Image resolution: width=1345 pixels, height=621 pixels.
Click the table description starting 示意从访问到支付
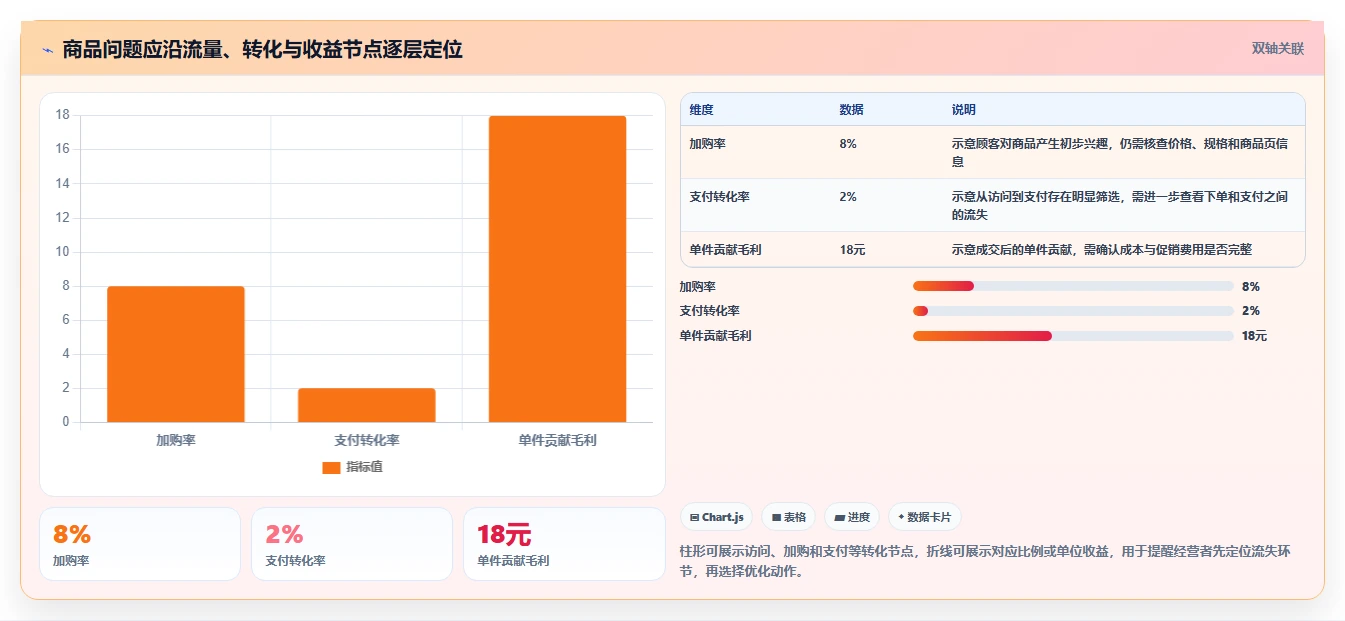click(1120, 205)
